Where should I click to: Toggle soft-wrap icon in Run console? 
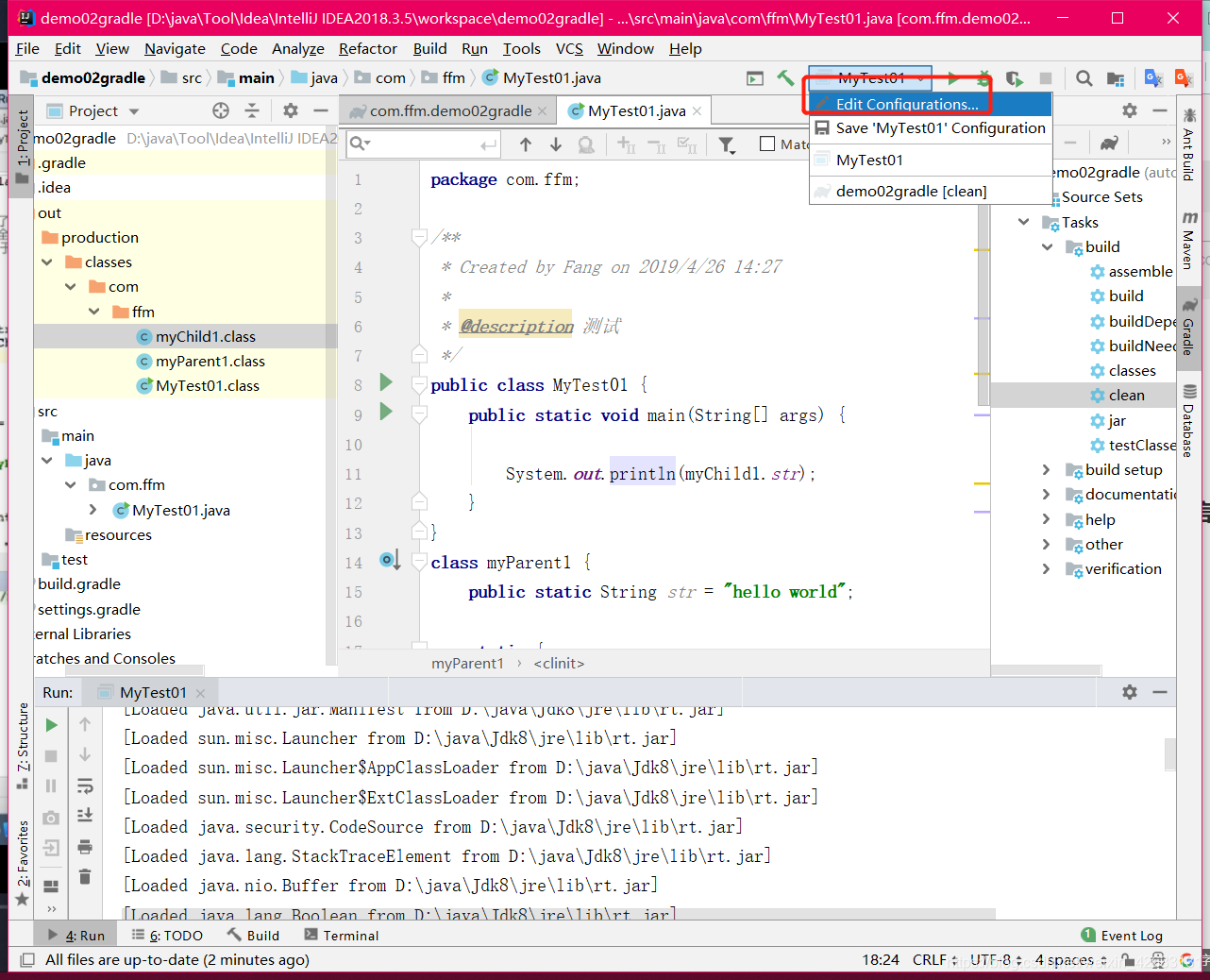tap(85, 785)
